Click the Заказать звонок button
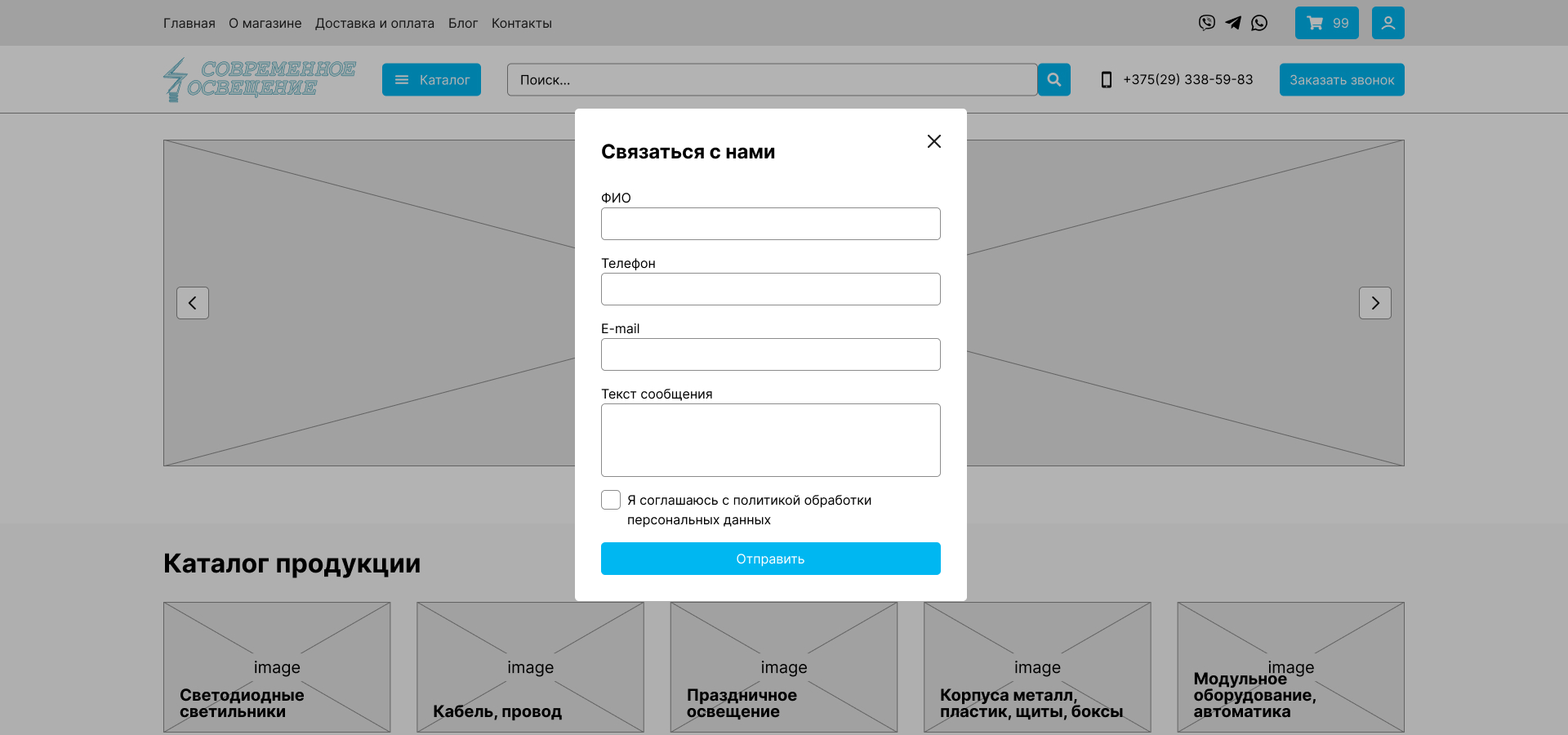The width and height of the screenshot is (1568, 735). (x=1341, y=80)
